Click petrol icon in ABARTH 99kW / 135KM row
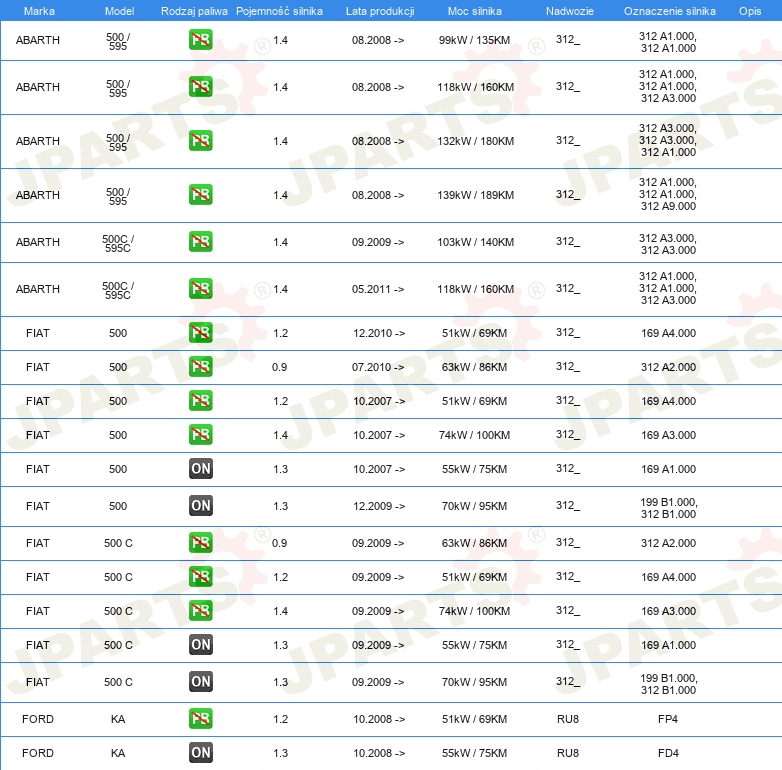Image resolution: width=782 pixels, height=770 pixels. (201, 40)
